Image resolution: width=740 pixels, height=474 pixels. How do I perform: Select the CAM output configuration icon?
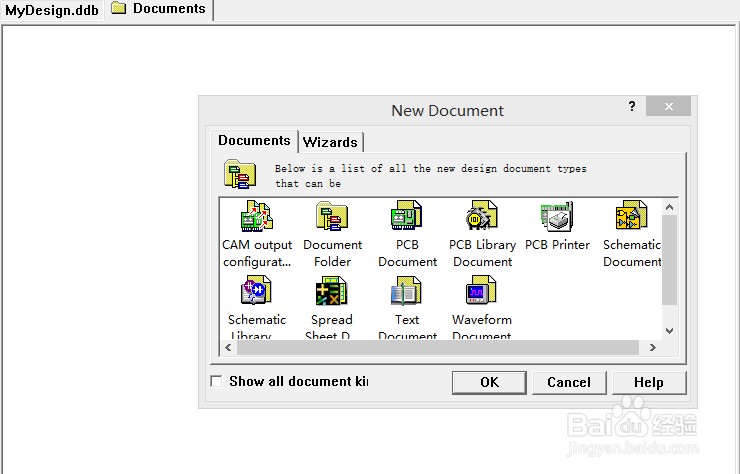coord(257,216)
